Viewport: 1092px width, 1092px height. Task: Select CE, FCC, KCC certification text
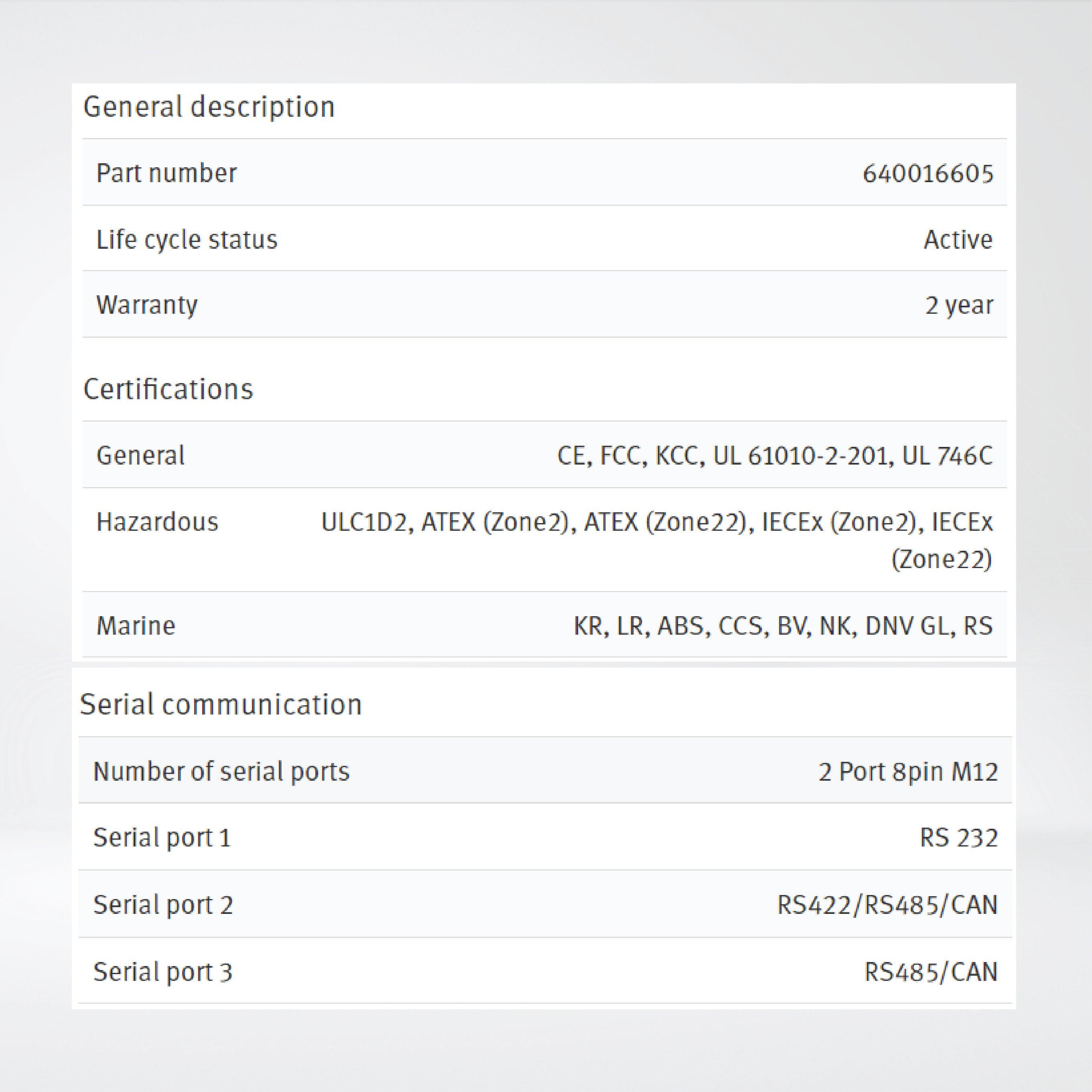[x=774, y=456]
